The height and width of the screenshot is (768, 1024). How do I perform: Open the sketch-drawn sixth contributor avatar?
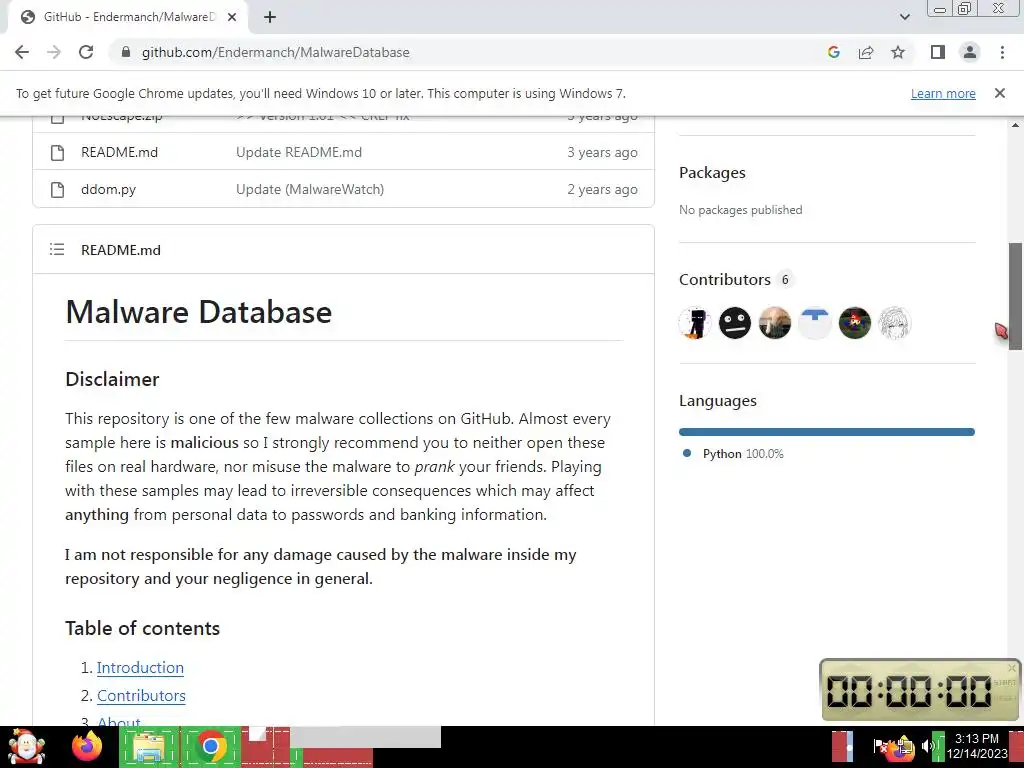[x=894, y=323]
